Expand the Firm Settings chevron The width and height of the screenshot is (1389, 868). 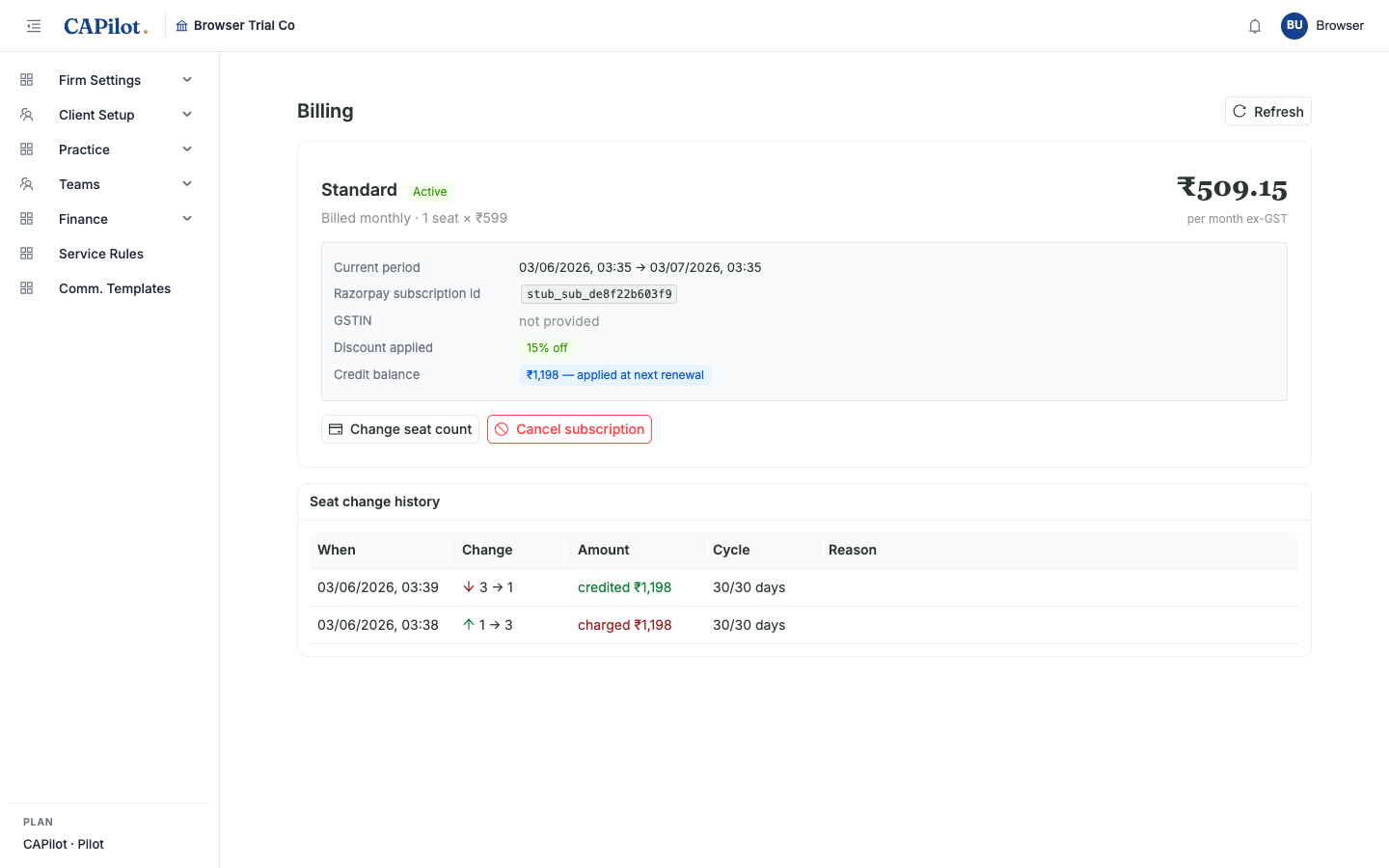coord(187,80)
